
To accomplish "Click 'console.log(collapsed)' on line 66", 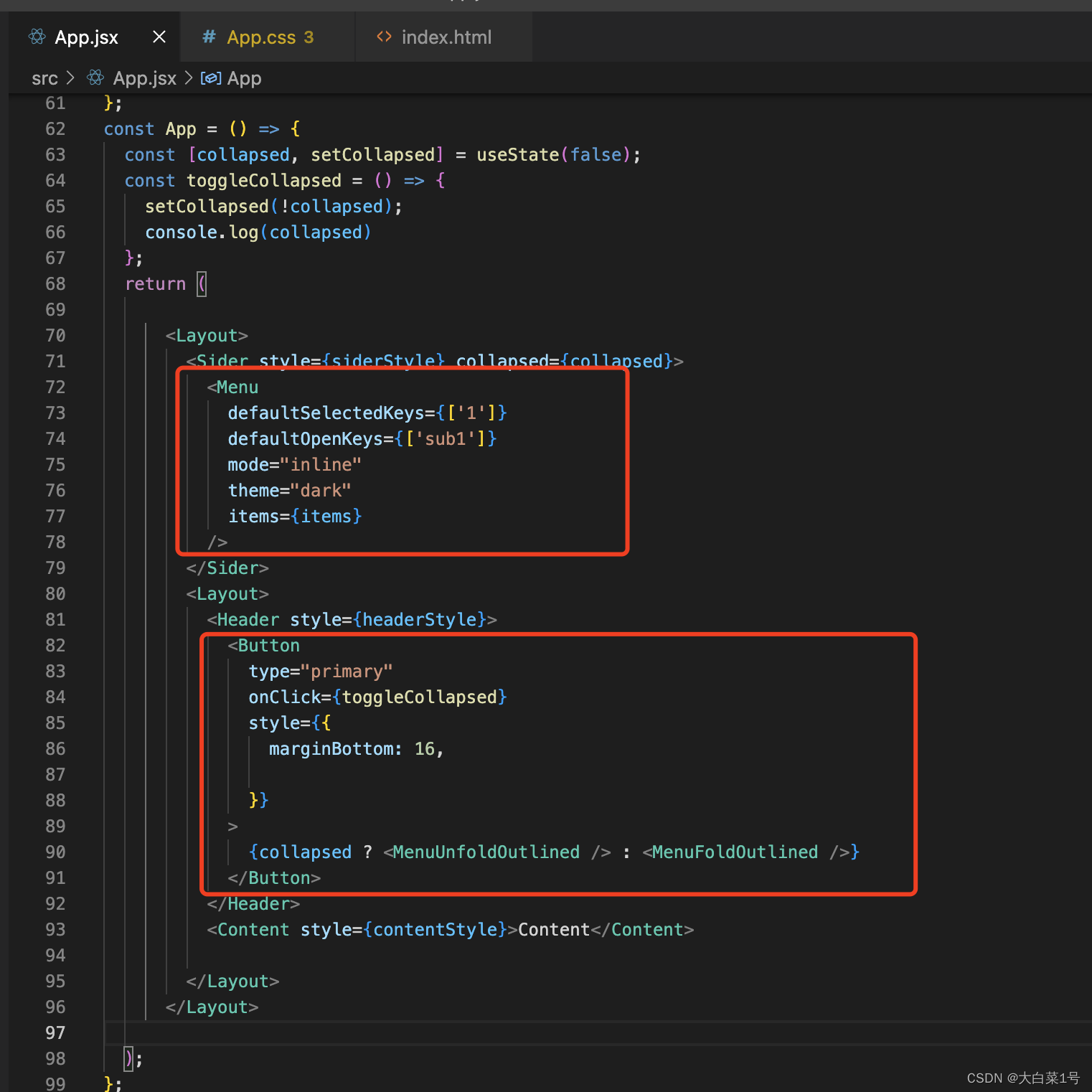I will 258,232.
